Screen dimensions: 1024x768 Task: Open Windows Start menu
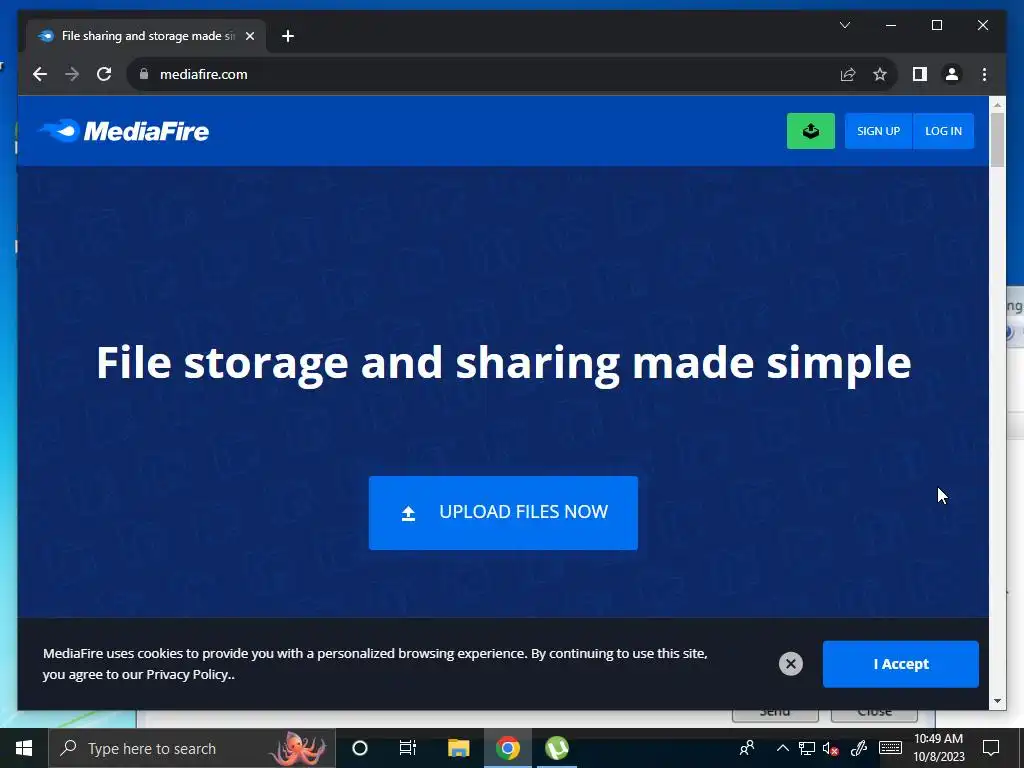24,748
